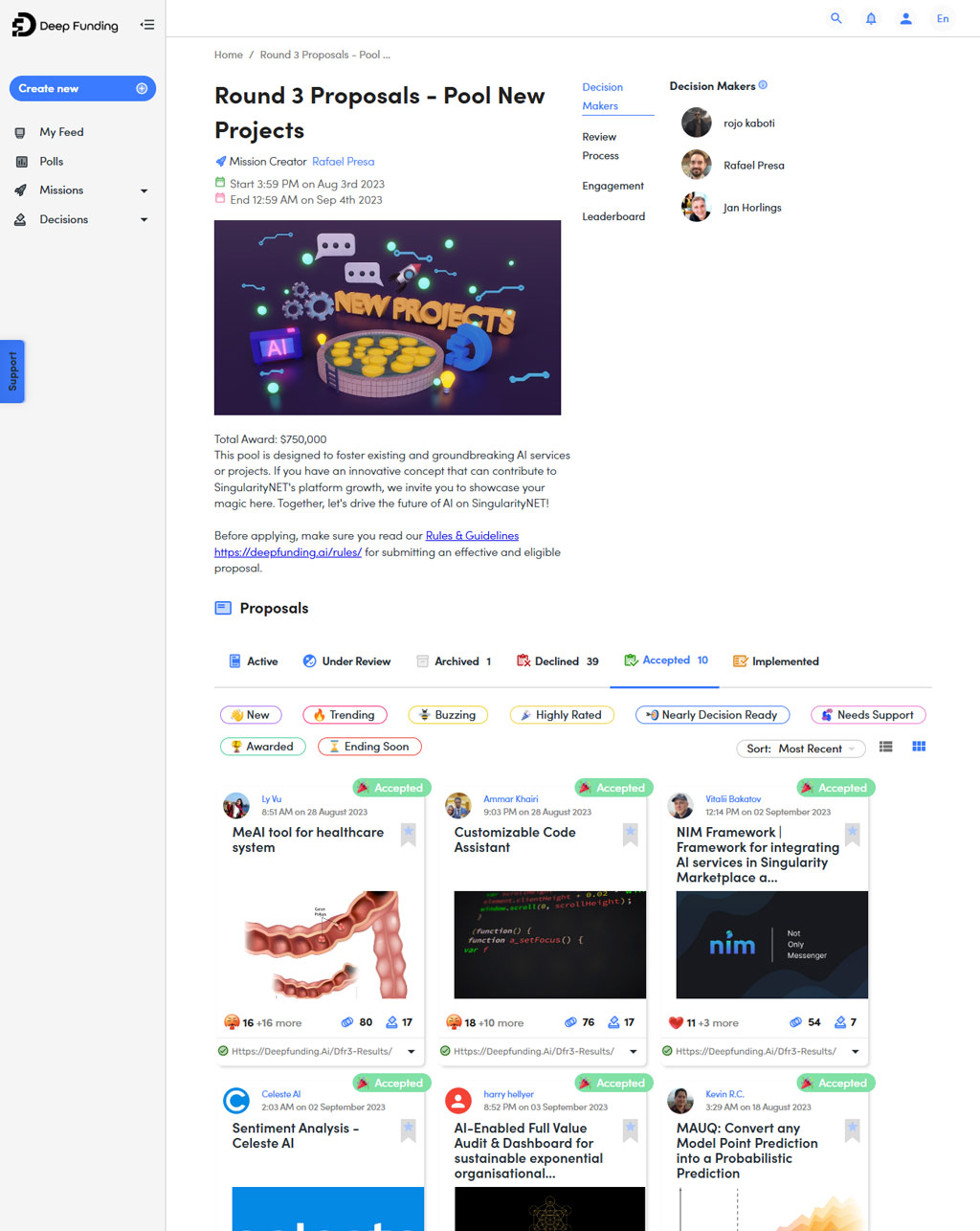Bookmark the NIM Framework proposal

point(853,835)
